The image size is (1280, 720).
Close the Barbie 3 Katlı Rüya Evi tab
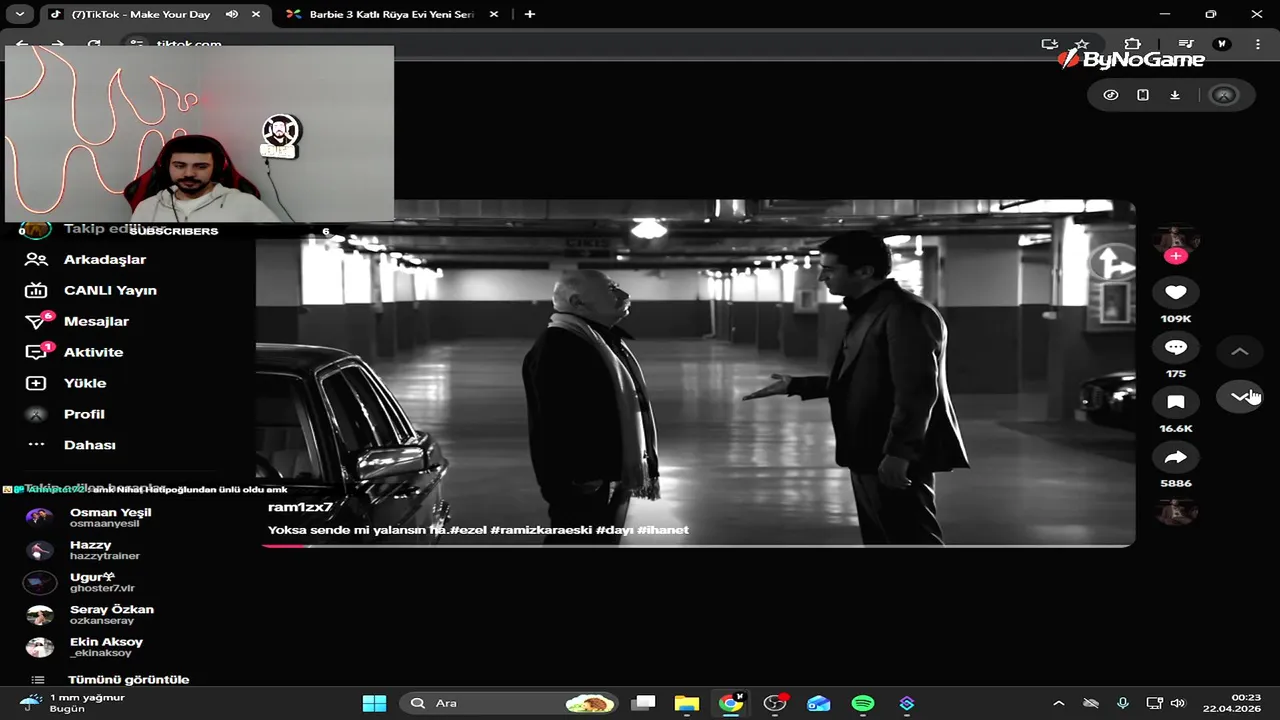495,14
